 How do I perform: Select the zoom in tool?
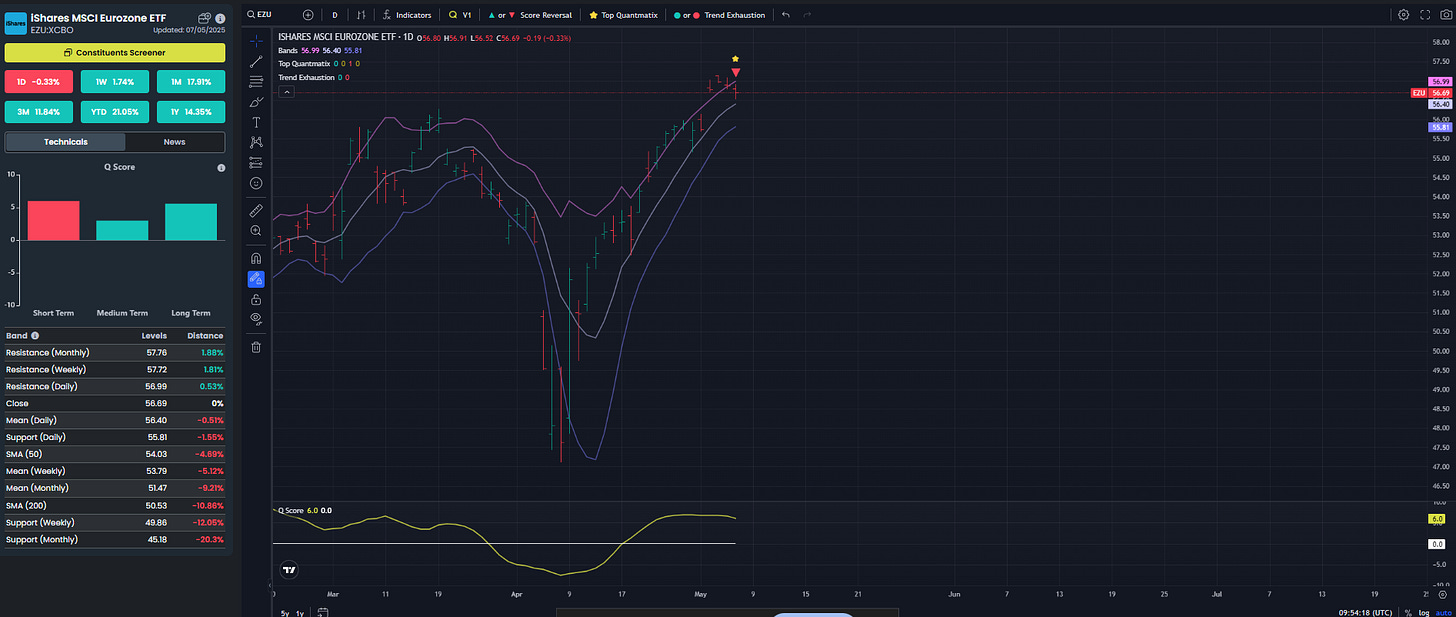point(257,230)
